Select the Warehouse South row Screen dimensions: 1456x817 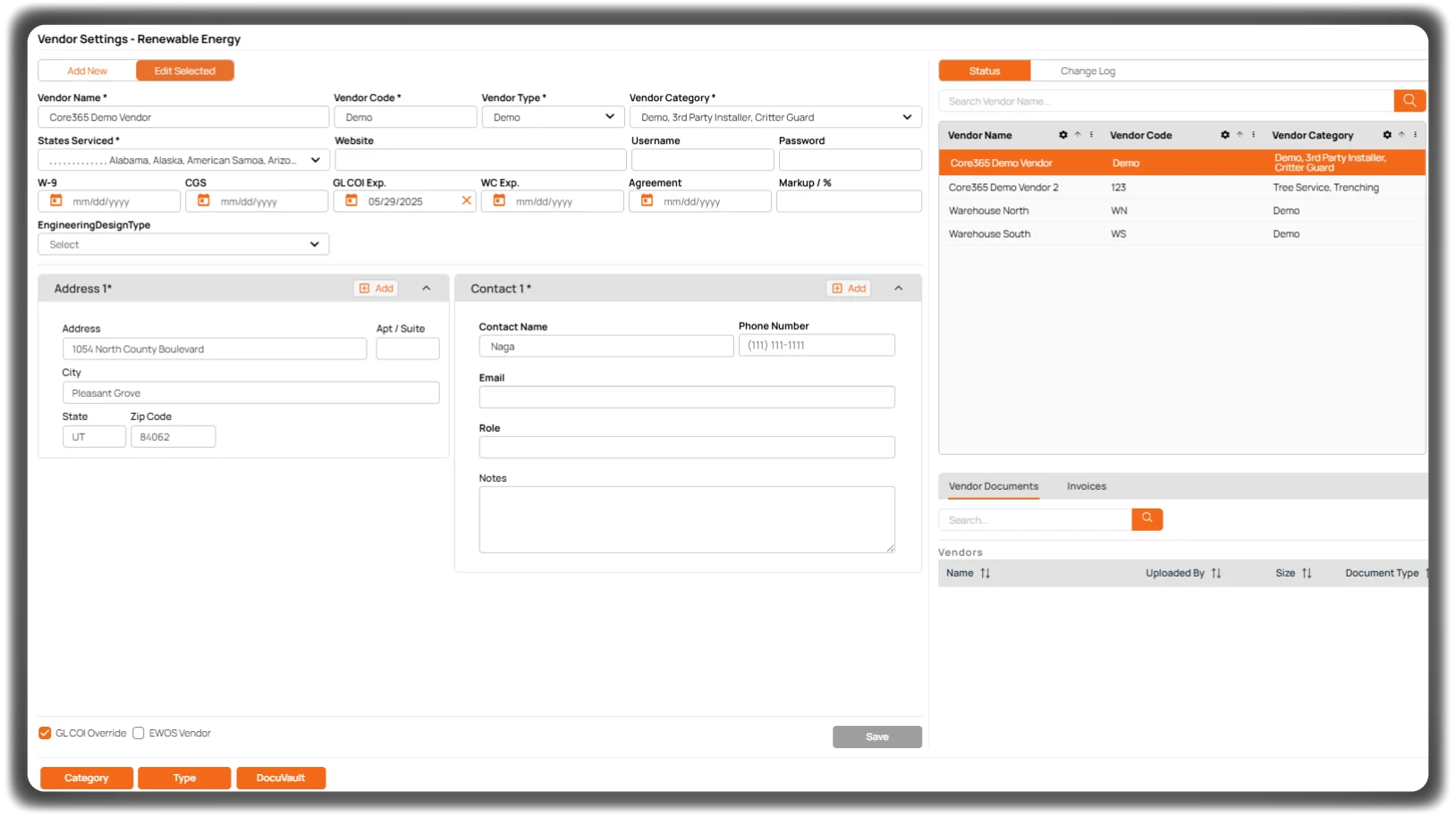coord(1181,234)
